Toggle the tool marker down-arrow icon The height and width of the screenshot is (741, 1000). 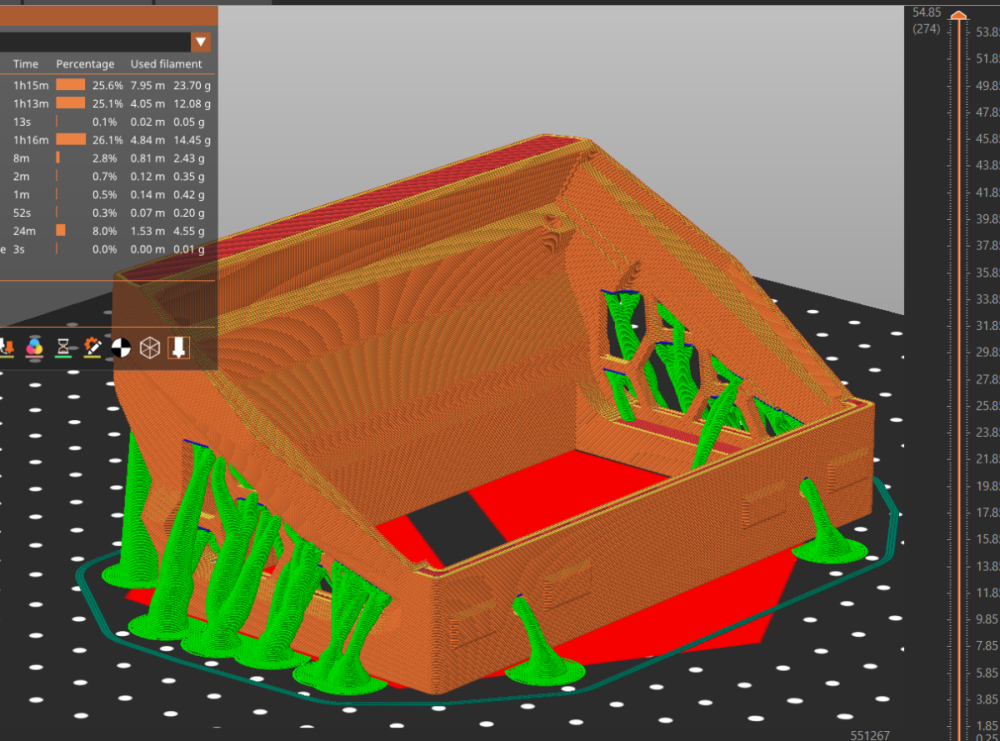(179, 348)
